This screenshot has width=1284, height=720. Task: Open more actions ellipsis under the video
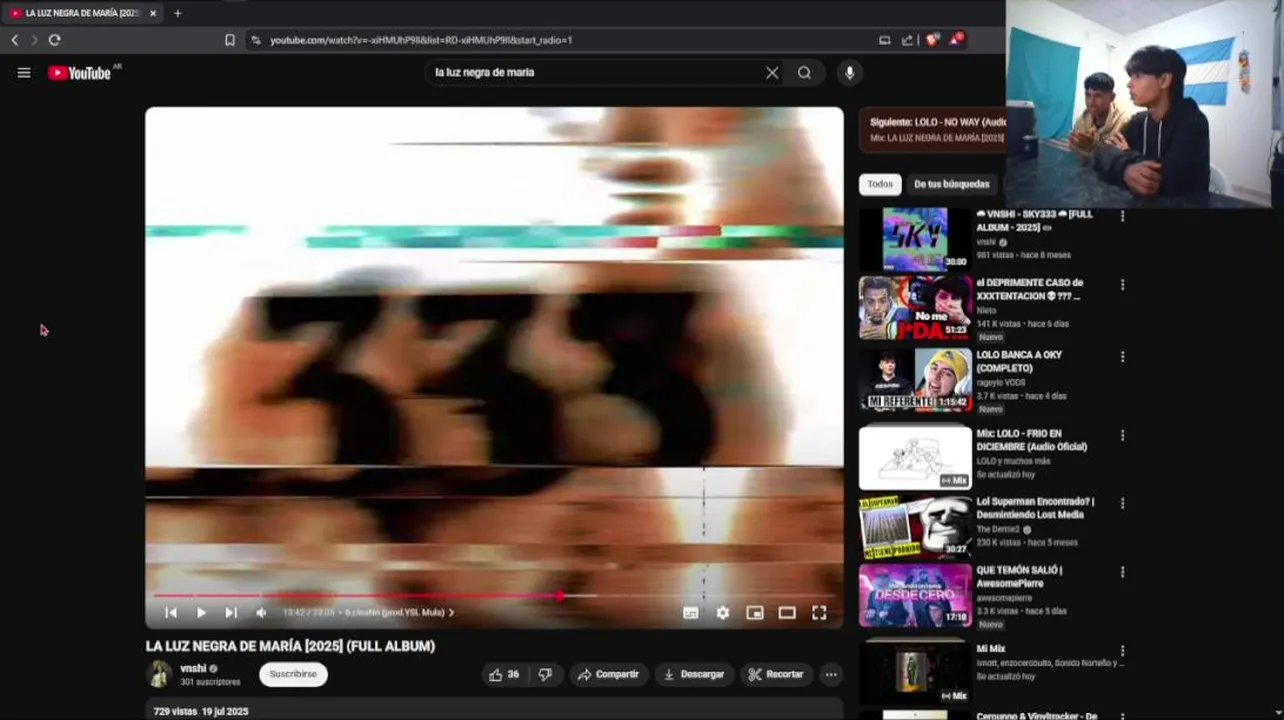[x=831, y=674]
